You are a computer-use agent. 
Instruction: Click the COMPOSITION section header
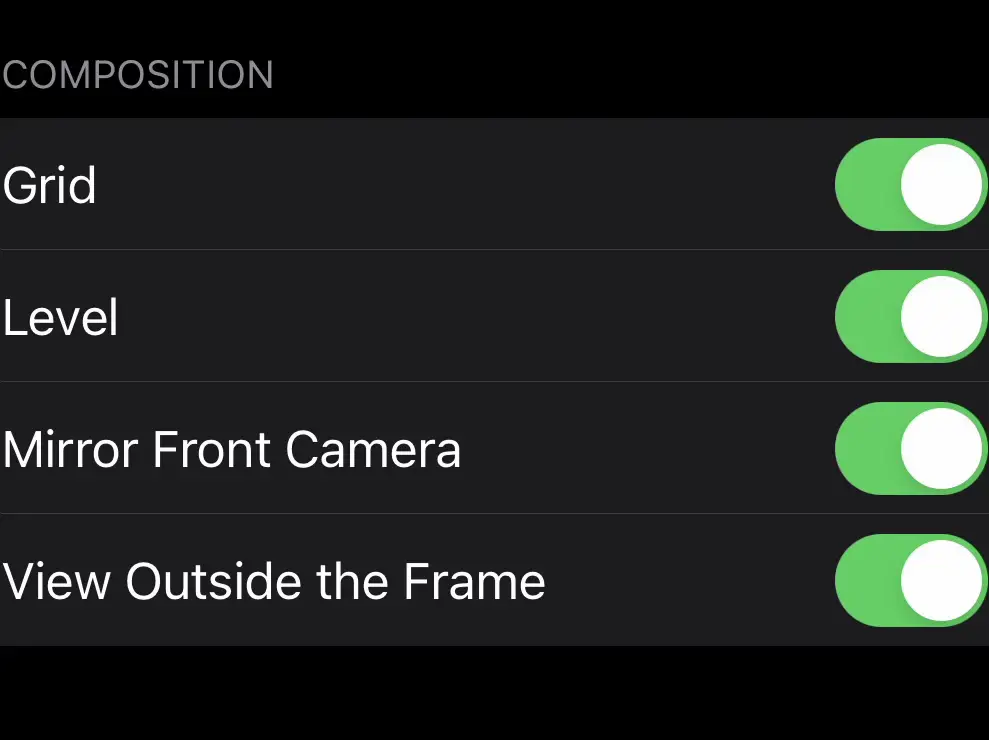coord(138,76)
